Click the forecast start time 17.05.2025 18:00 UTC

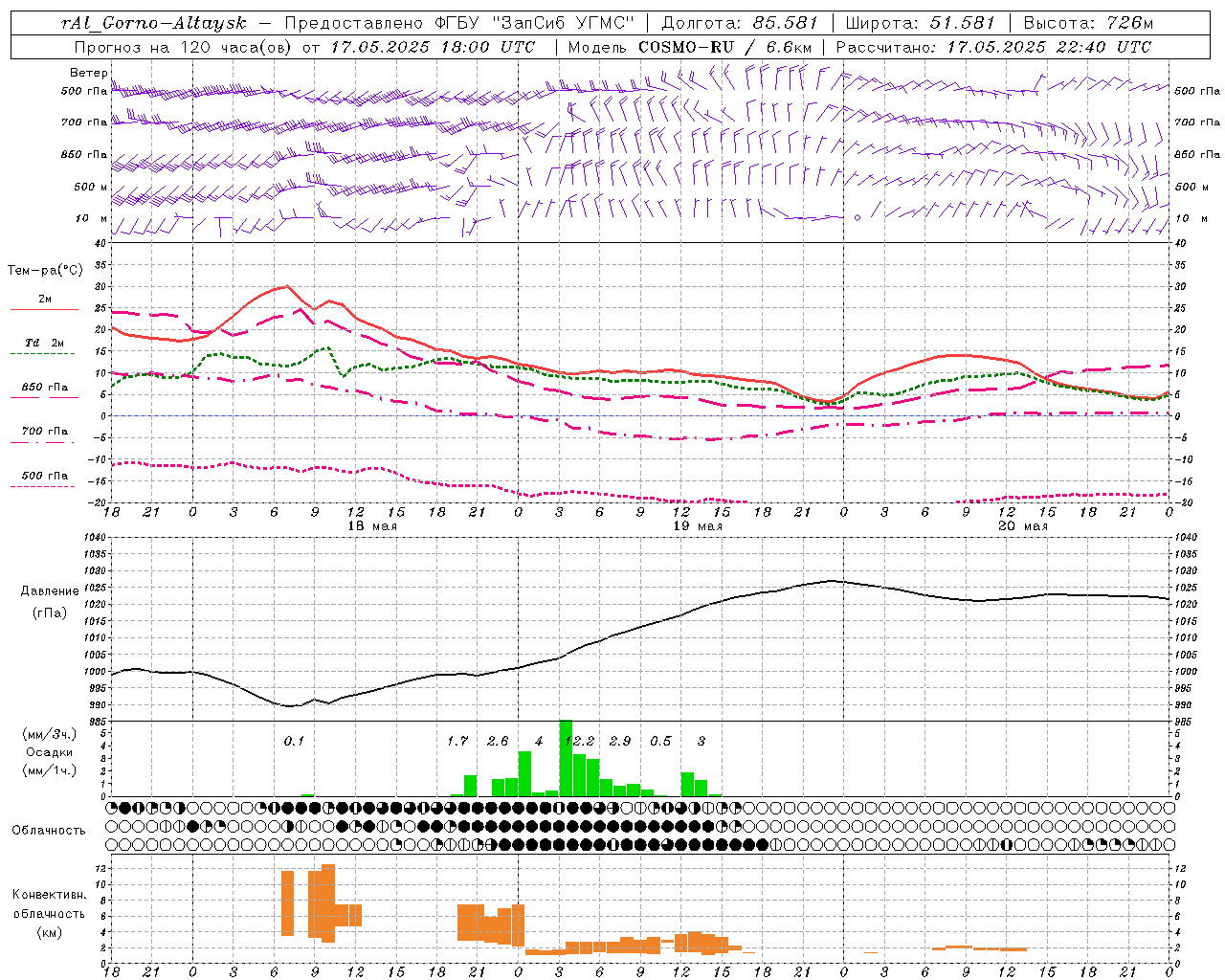[433, 47]
